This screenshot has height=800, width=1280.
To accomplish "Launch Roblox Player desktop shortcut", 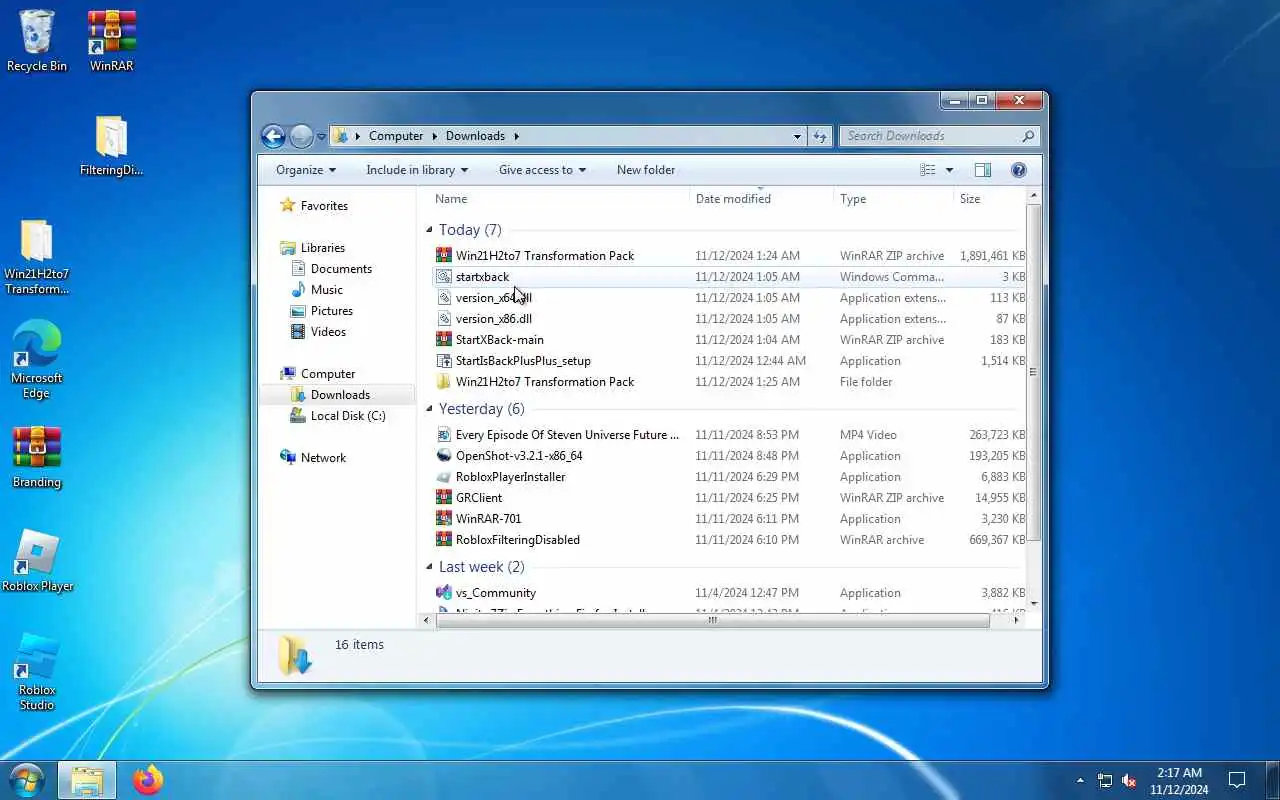I will (x=37, y=561).
